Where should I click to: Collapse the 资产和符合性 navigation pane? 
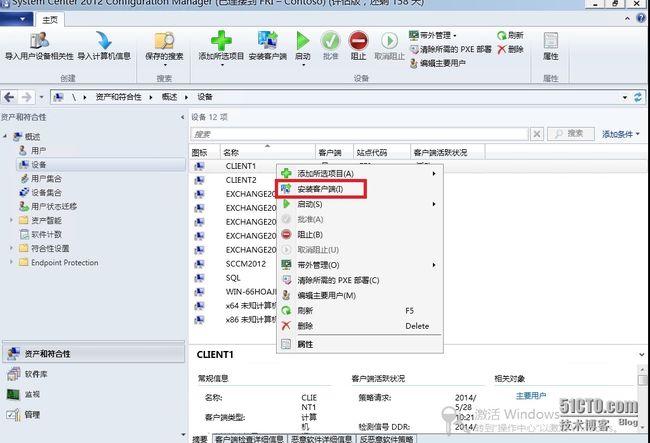182,117
